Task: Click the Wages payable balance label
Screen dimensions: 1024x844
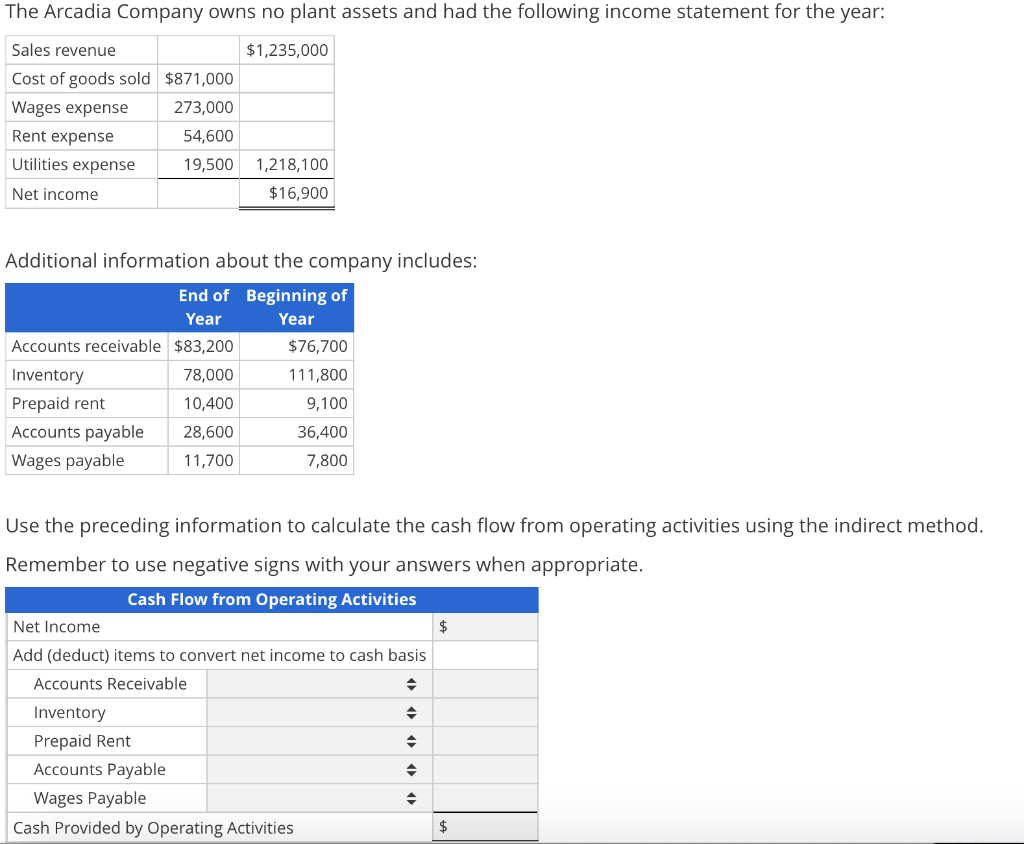Action: tap(68, 461)
